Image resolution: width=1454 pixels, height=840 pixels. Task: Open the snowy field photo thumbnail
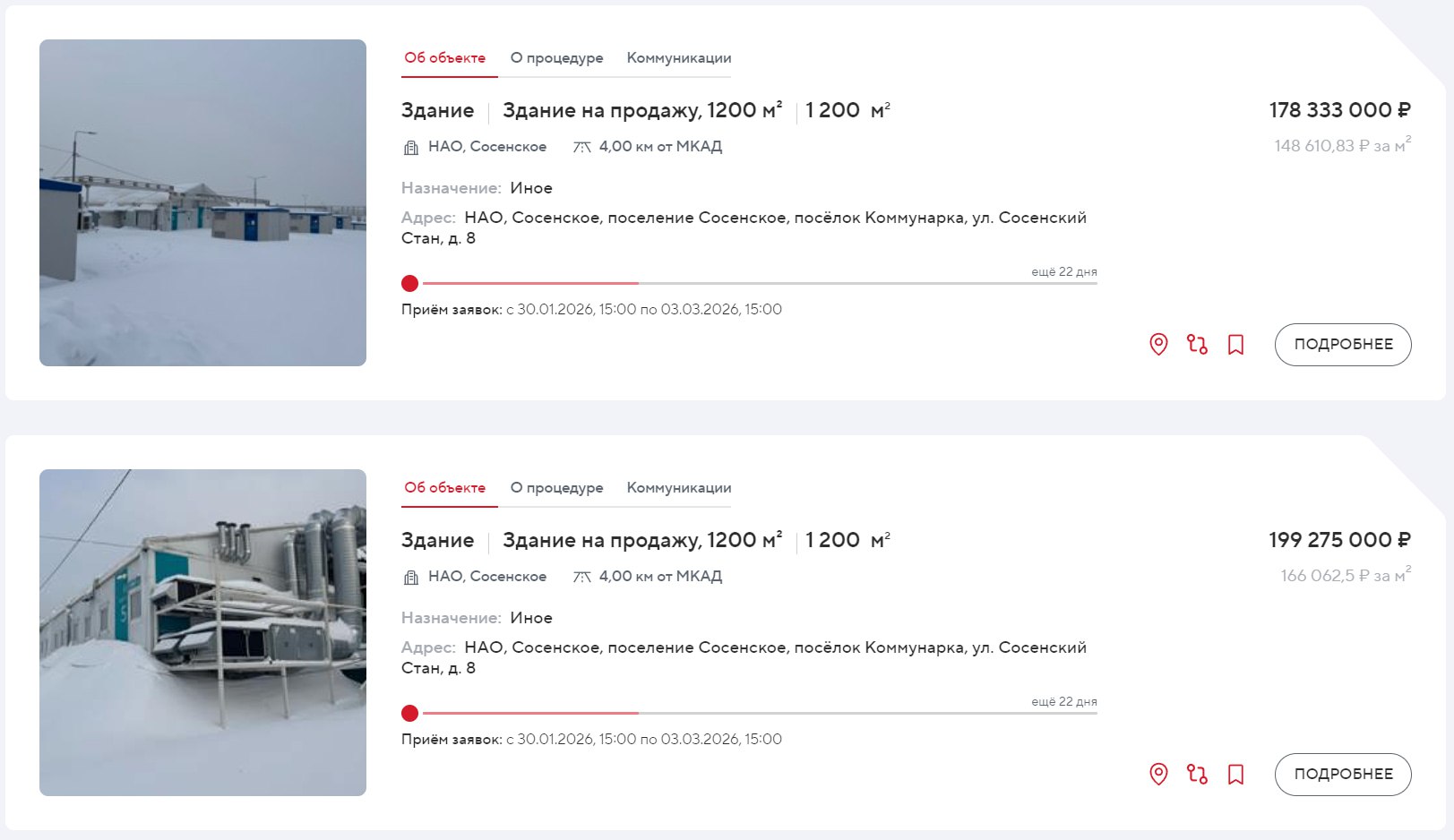(202, 201)
